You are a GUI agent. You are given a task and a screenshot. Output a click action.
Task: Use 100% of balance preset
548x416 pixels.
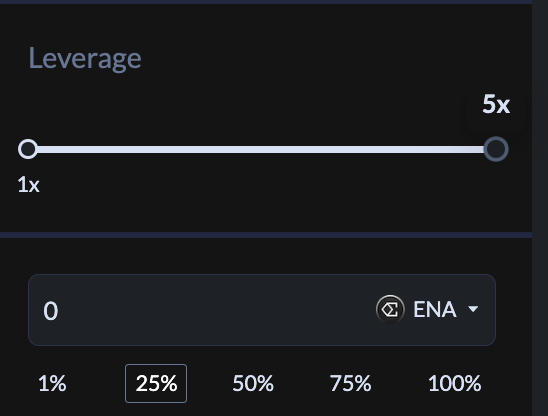point(454,383)
